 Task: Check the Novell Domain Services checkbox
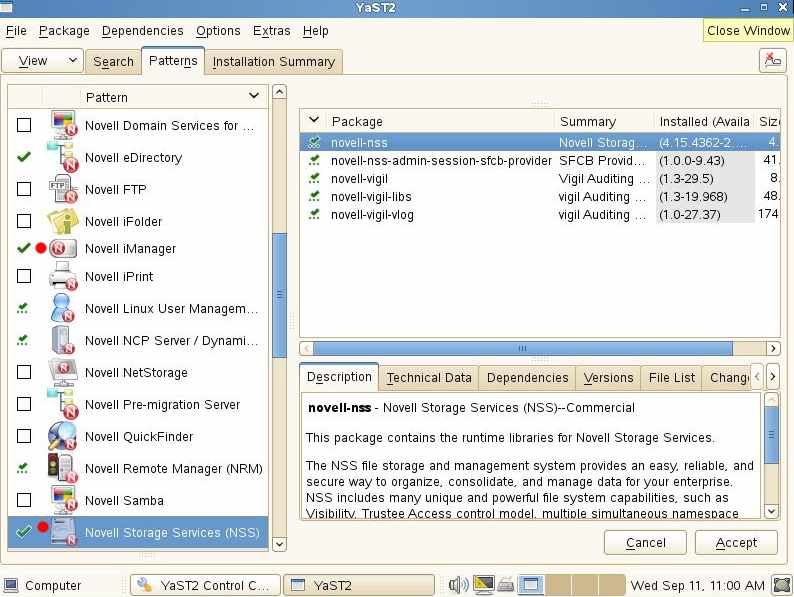(24, 125)
